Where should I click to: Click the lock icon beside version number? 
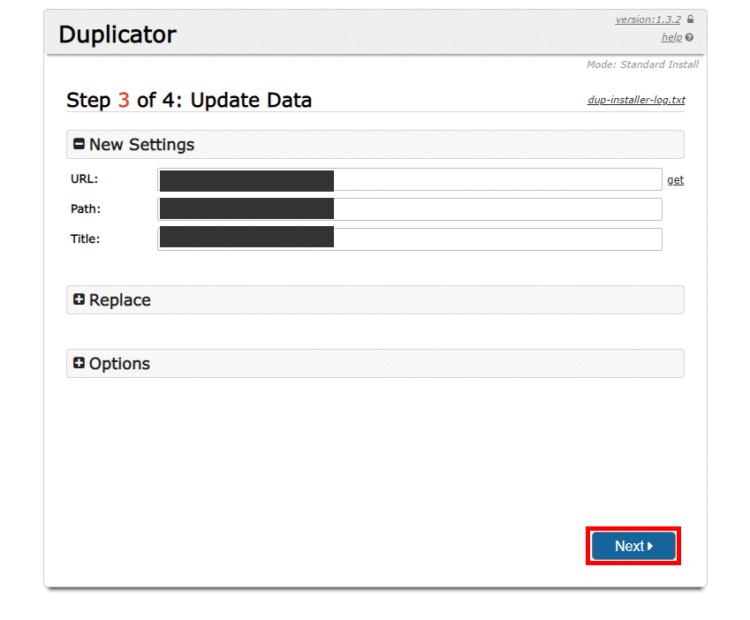point(690,20)
